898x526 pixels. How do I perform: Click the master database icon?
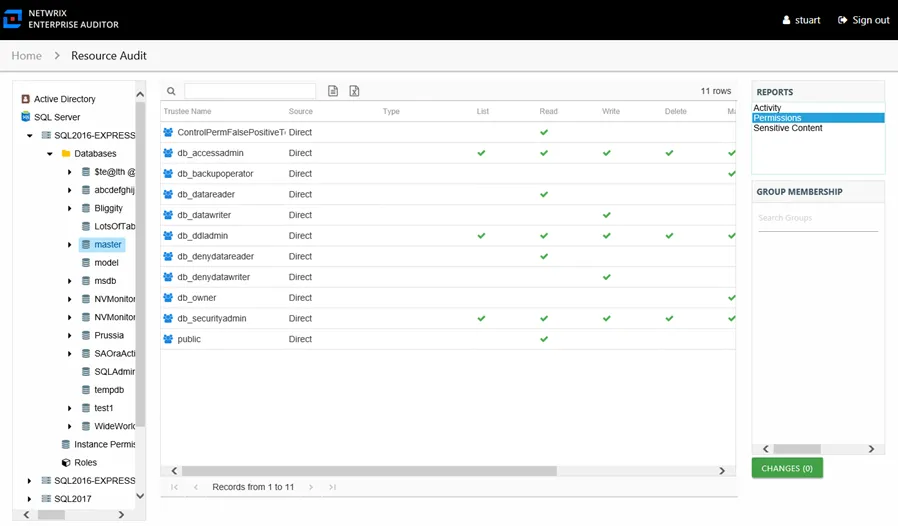pyautogui.click(x=85, y=245)
